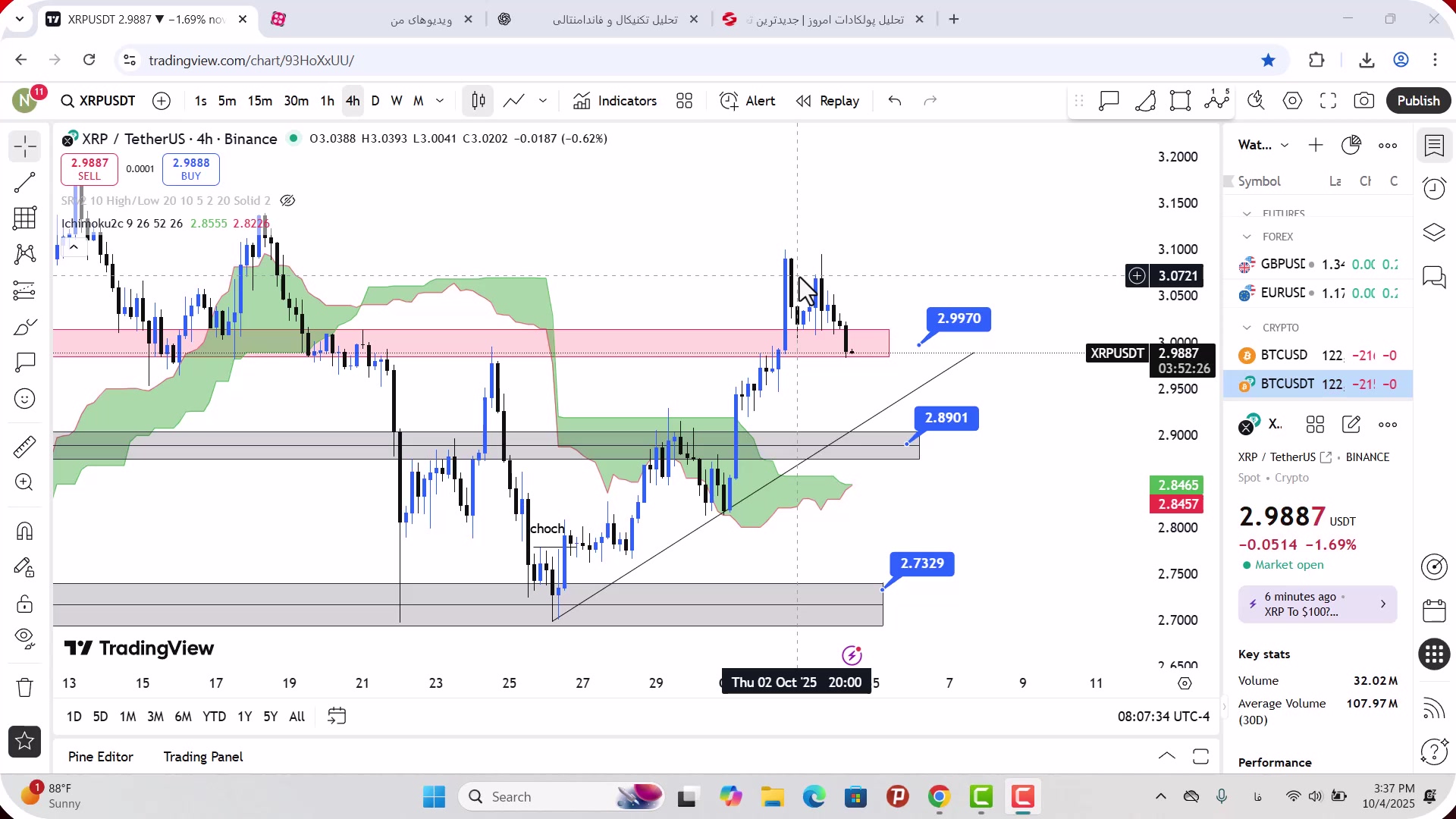Open the economic calendar sidebar icon

point(1434,610)
